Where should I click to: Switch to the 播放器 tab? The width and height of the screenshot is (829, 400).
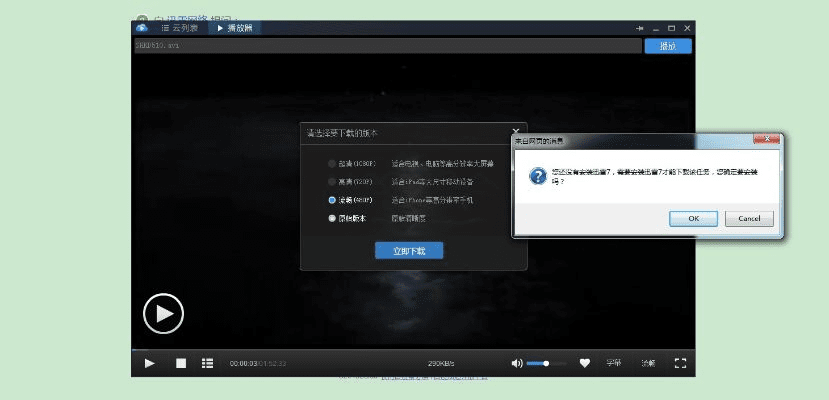(x=233, y=28)
